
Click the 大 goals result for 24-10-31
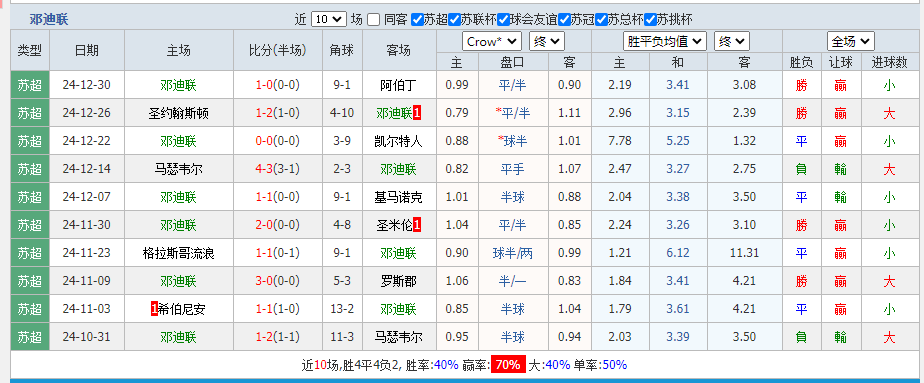889,337
